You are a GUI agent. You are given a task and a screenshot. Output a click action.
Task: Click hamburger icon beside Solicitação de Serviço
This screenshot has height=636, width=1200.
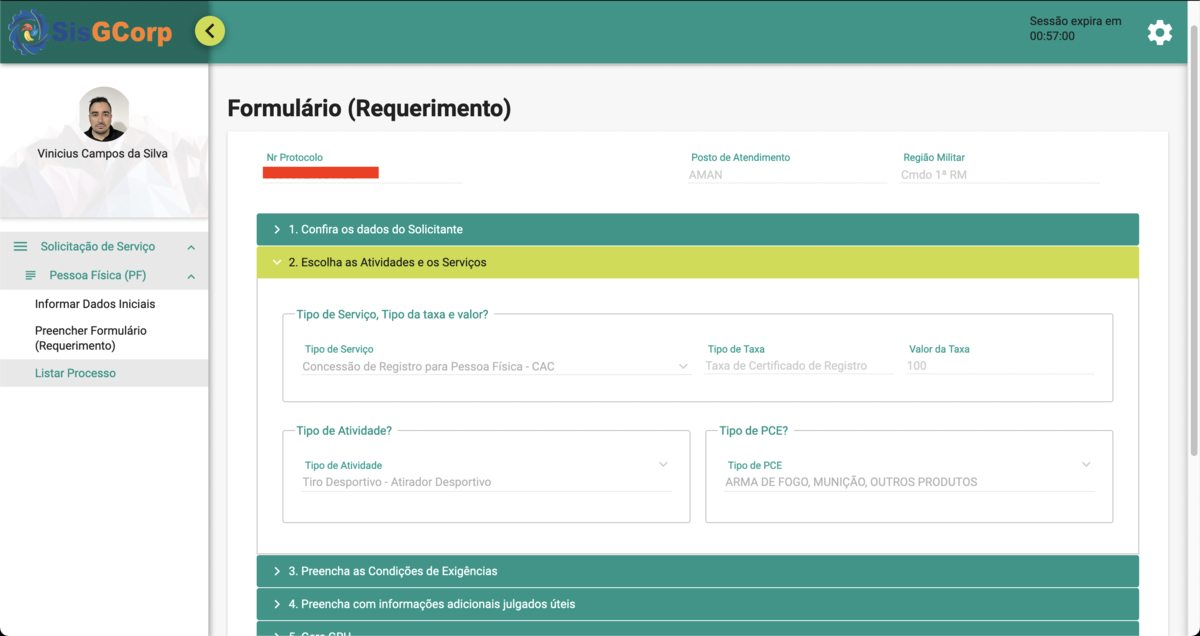click(x=20, y=246)
